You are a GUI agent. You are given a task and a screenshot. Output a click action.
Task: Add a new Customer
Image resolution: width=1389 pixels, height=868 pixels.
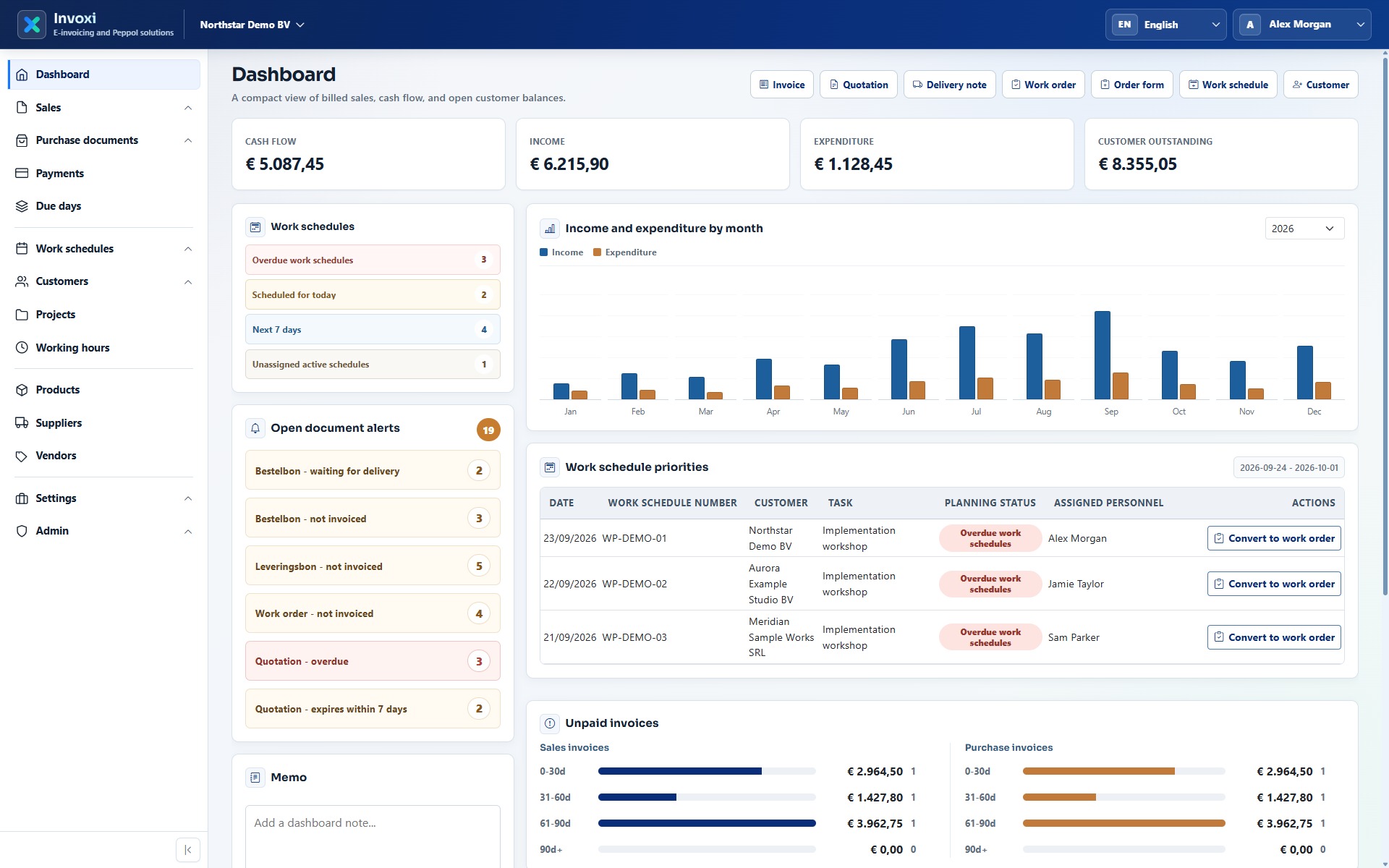coord(1321,85)
